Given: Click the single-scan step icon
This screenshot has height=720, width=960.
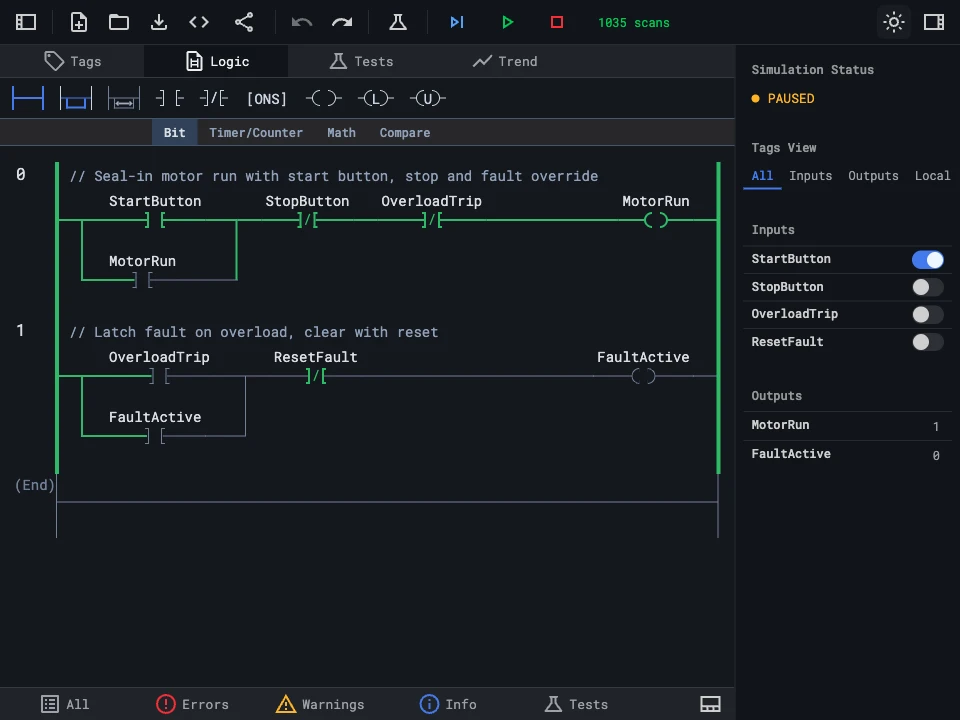Looking at the screenshot, I should click(457, 22).
